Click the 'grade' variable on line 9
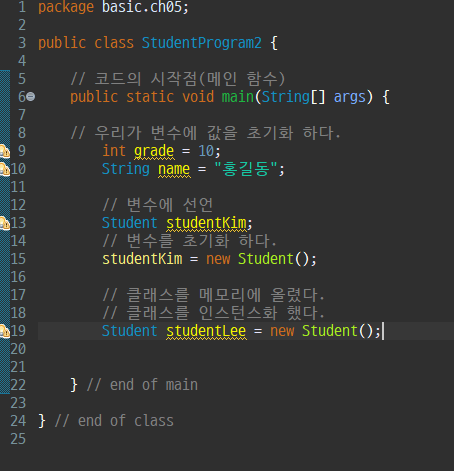This screenshot has width=454, height=471. tap(154, 151)
